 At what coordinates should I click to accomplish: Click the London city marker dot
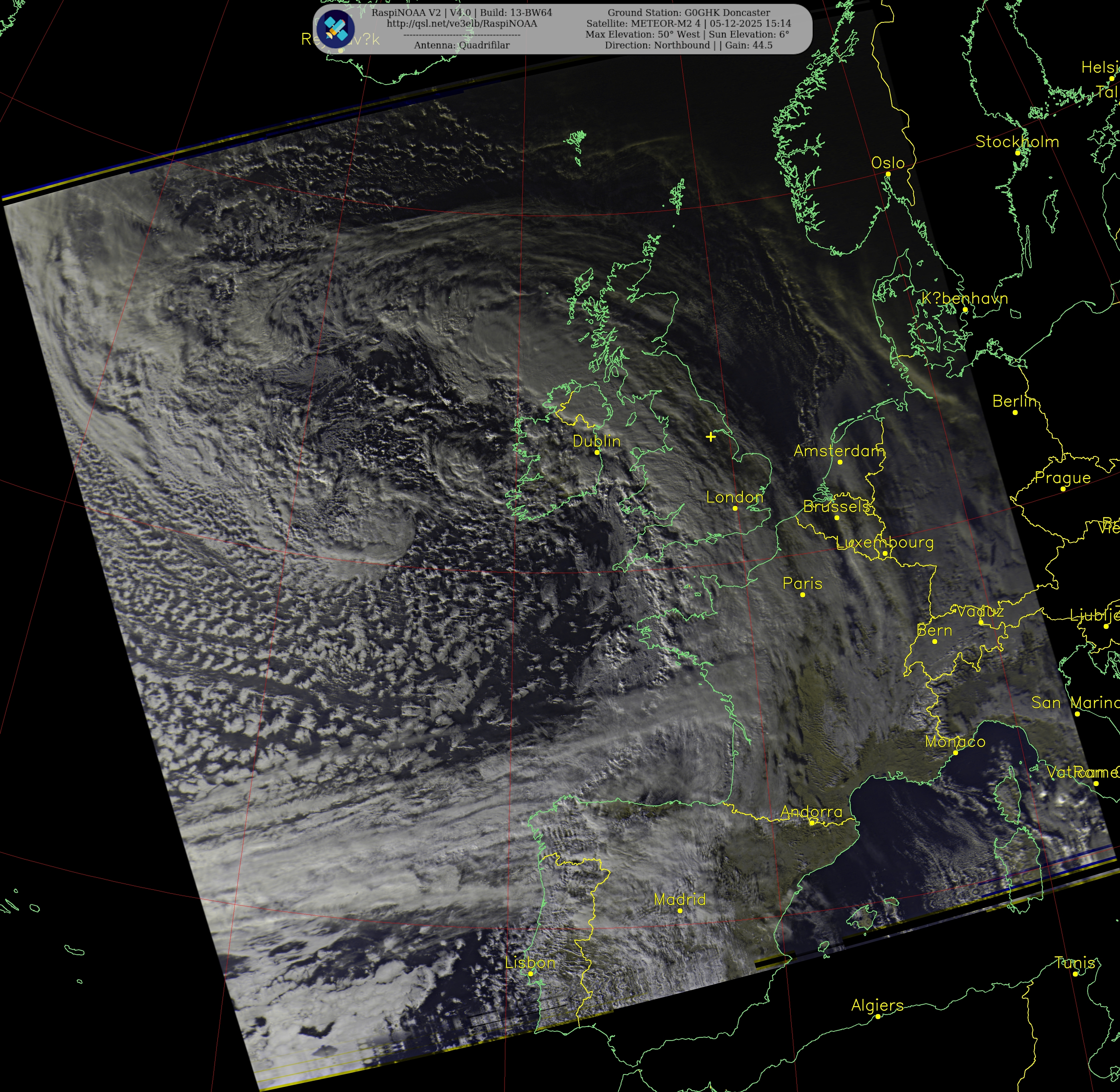point(735,508)
